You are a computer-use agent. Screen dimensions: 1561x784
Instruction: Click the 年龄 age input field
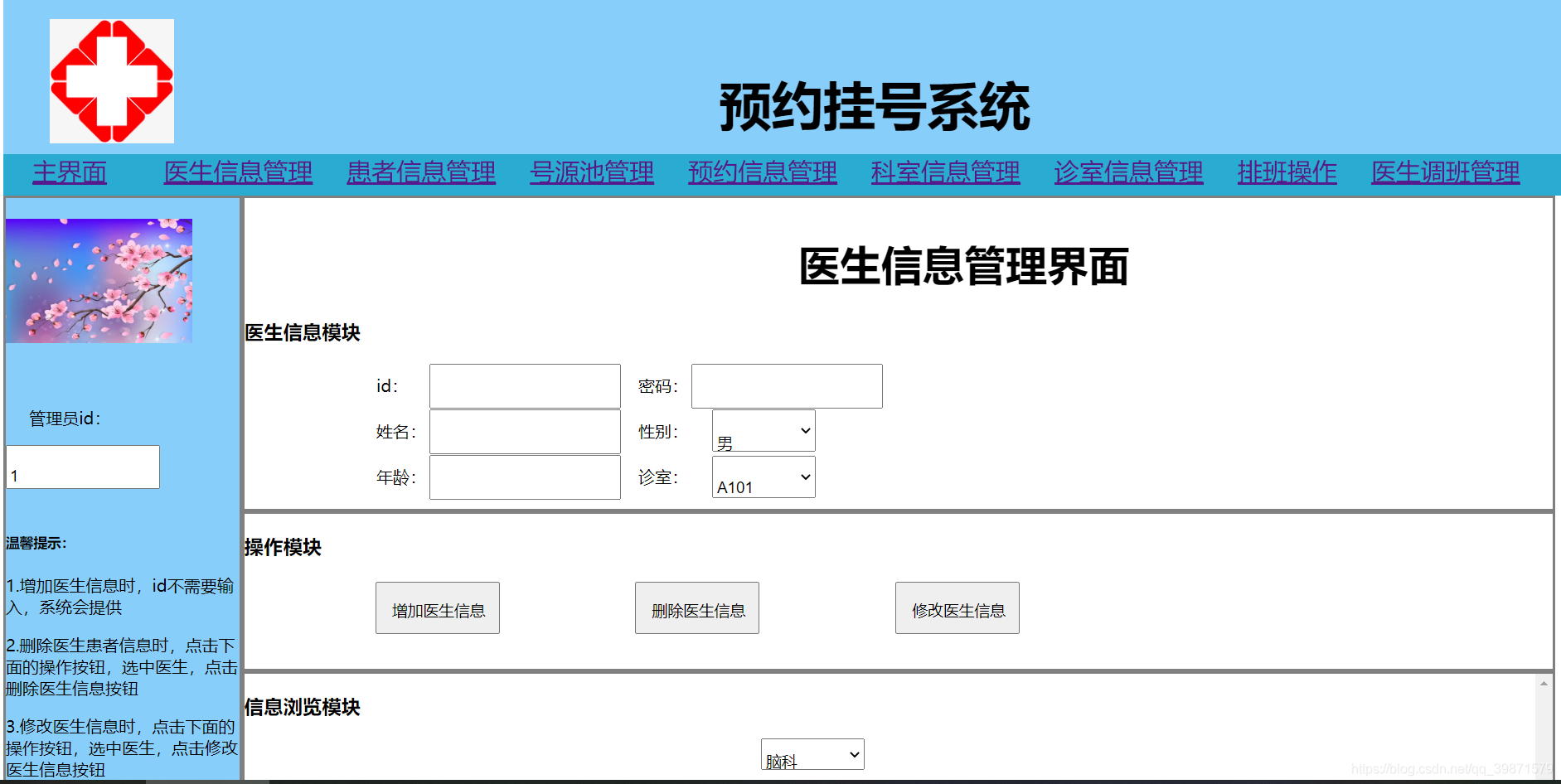click(524, 477)
